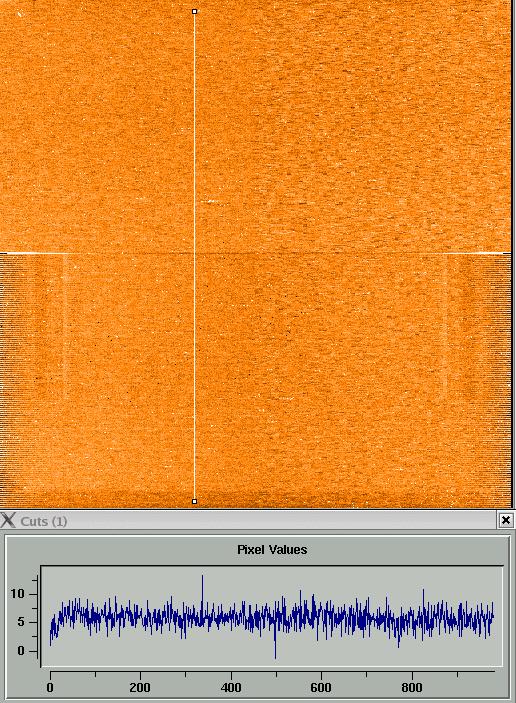
Task: Click the 600 label on the x-axis
Action: [321, 687]
